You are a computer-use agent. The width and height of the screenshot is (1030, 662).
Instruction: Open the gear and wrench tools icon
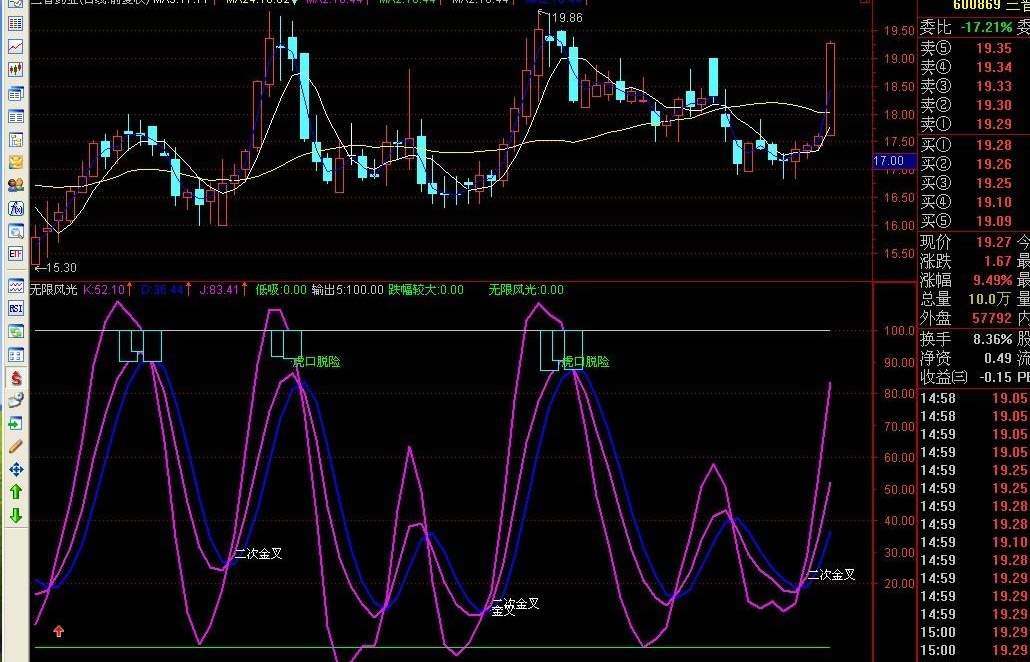[x=15, y=400]
